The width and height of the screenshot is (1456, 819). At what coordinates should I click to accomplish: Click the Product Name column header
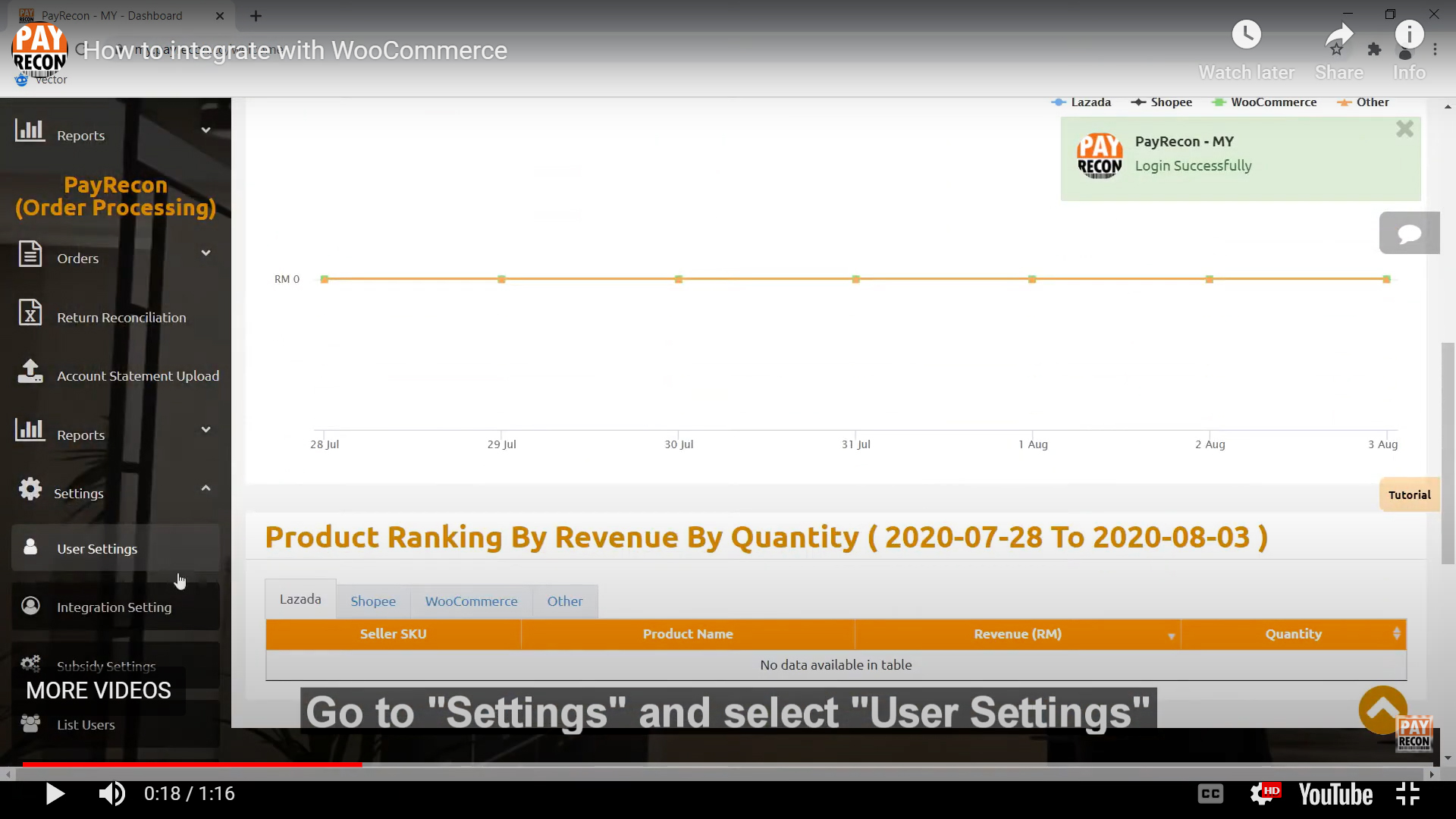[x=688, y=634]
